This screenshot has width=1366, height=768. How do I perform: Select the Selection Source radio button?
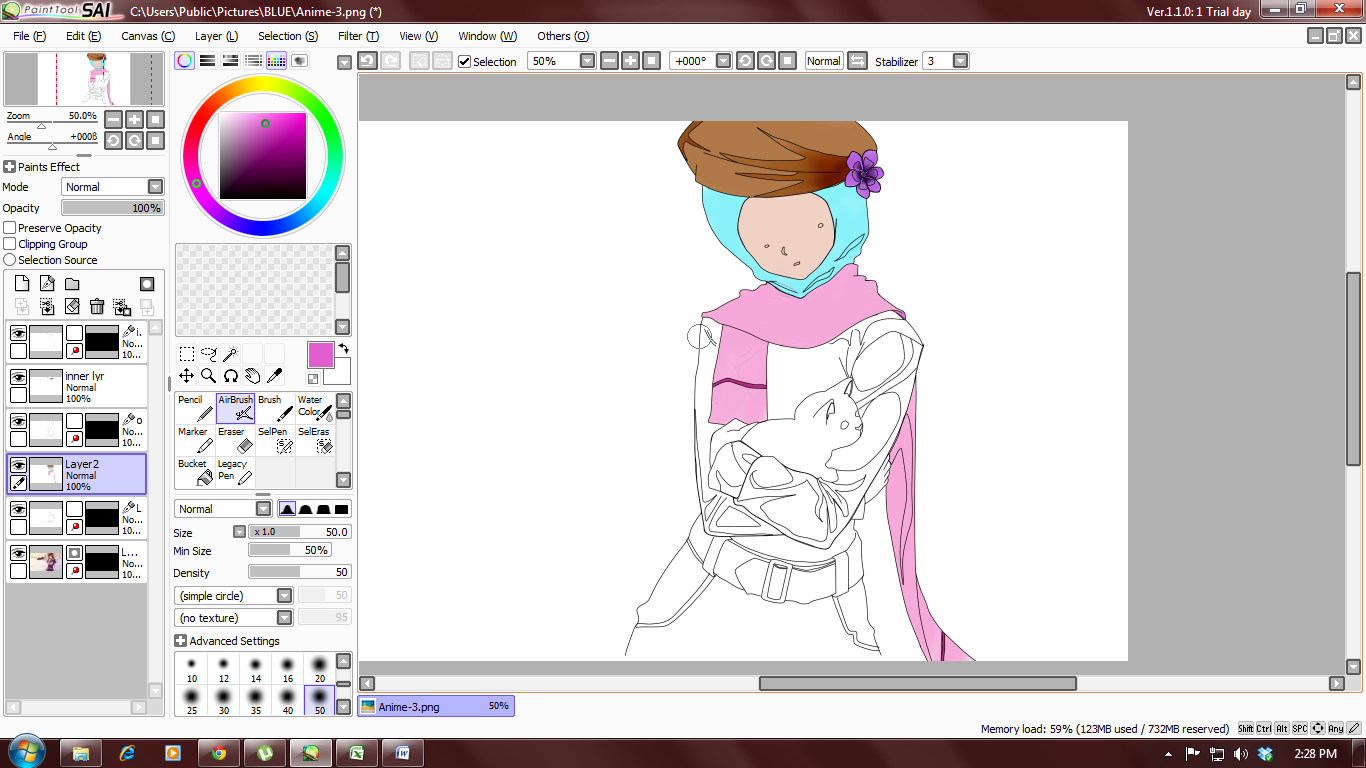coord(10,260)
